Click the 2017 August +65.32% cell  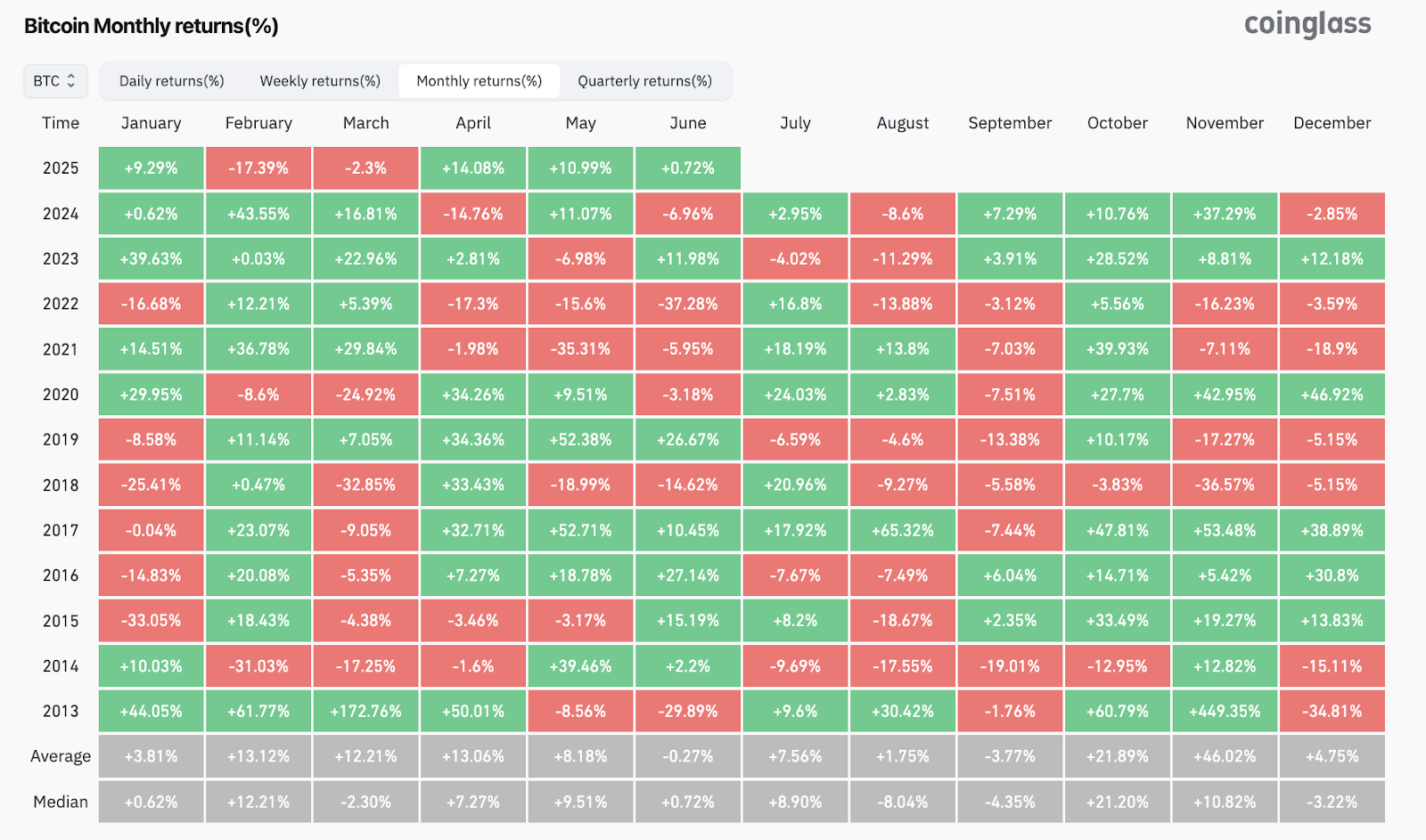coord(903,530)
